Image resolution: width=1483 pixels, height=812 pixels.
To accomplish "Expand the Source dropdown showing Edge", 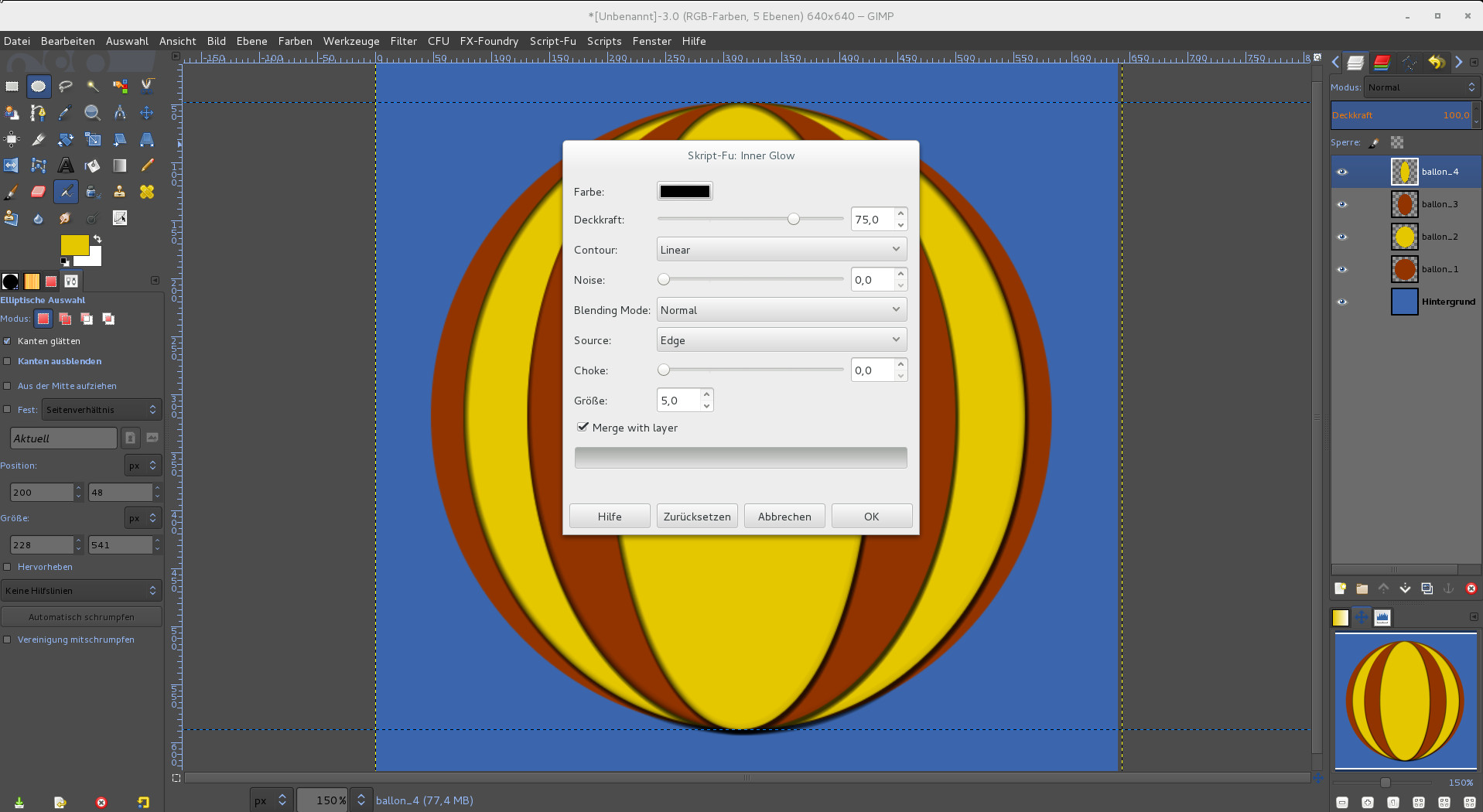I will coord(781,340).
